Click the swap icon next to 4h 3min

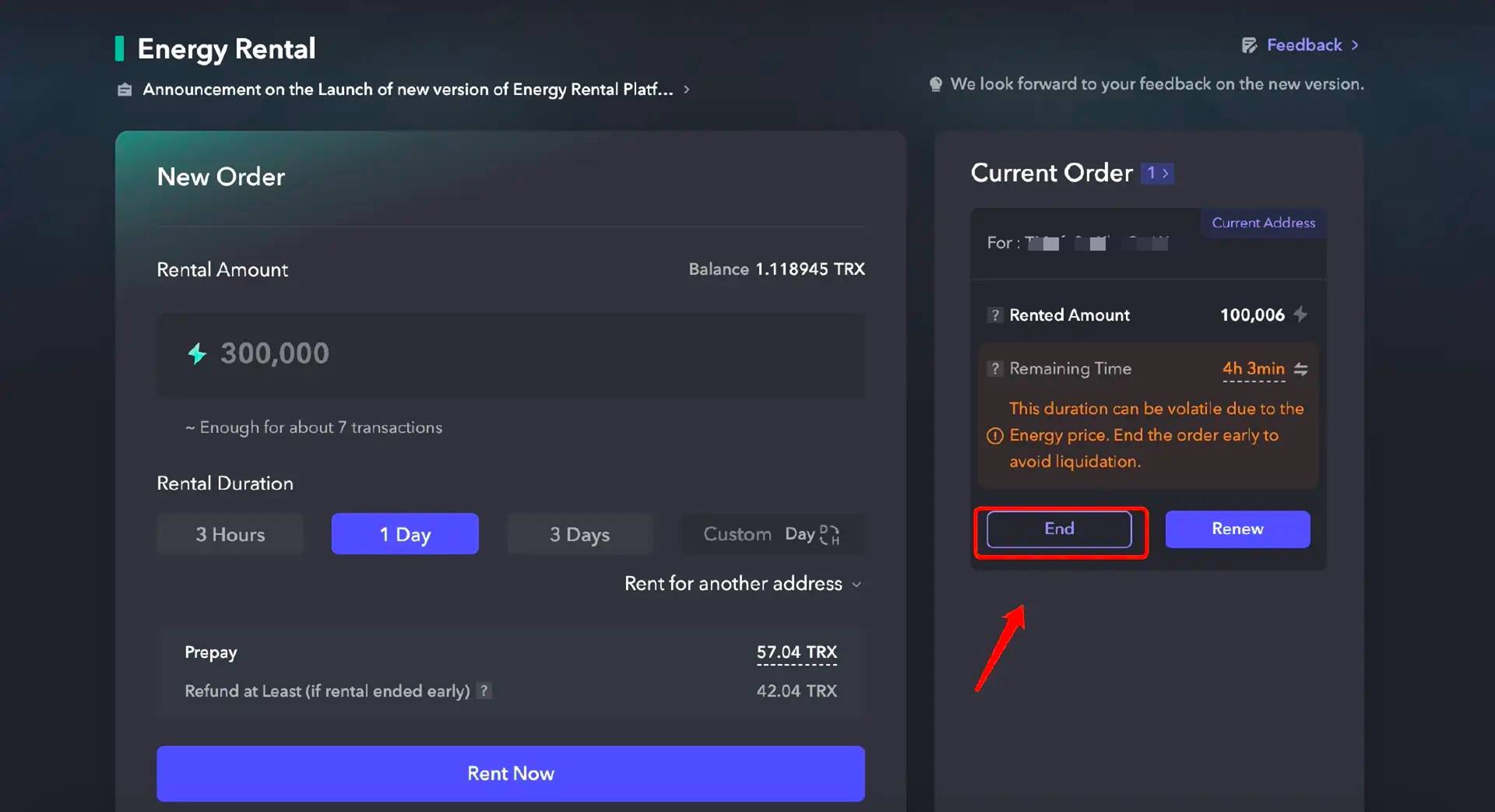[x=1302, y=369]
